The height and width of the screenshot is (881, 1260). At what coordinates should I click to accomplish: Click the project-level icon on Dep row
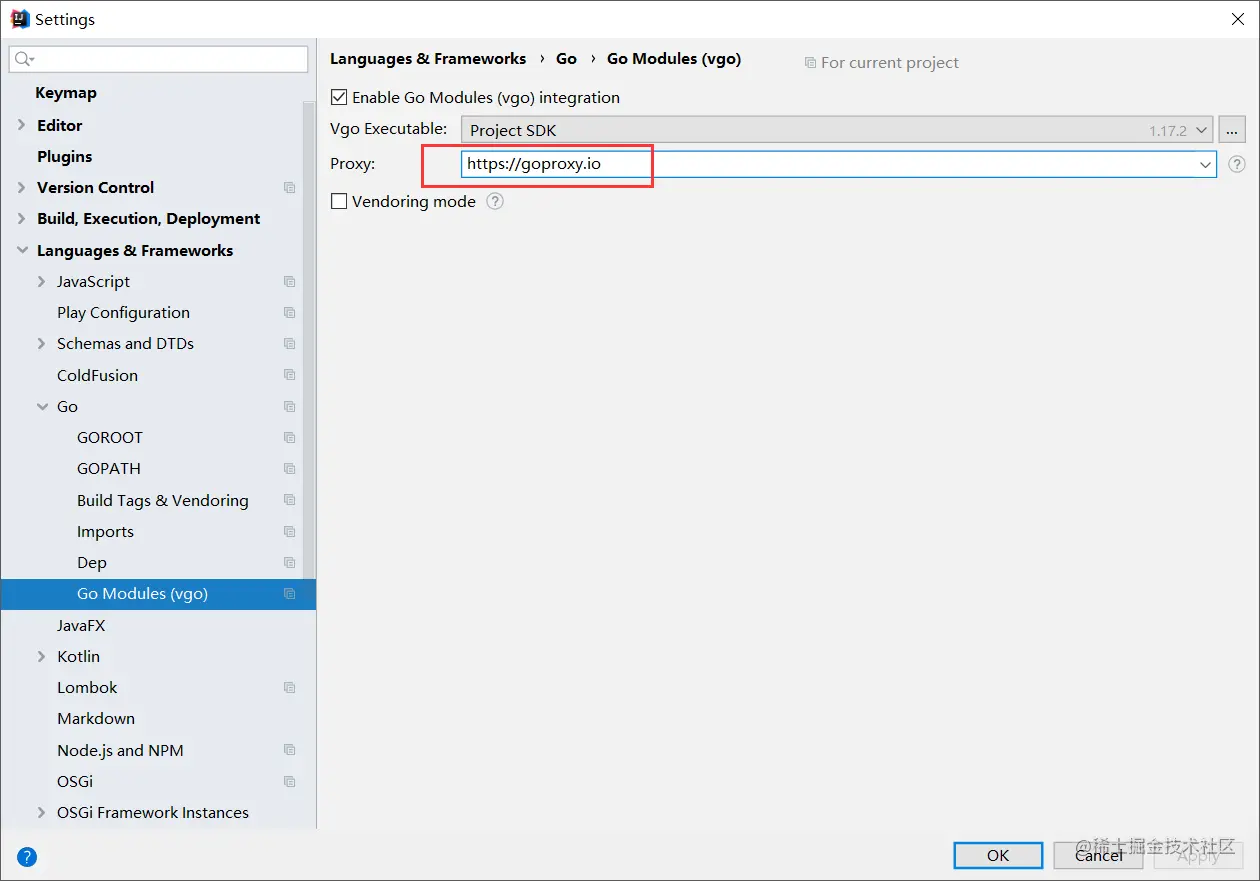click(290, 563)
